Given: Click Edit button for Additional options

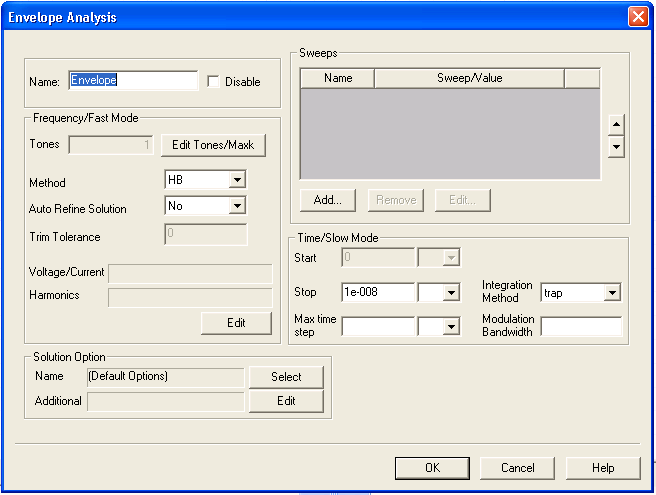Looking at the screenshot, I should tap(286, 401).
